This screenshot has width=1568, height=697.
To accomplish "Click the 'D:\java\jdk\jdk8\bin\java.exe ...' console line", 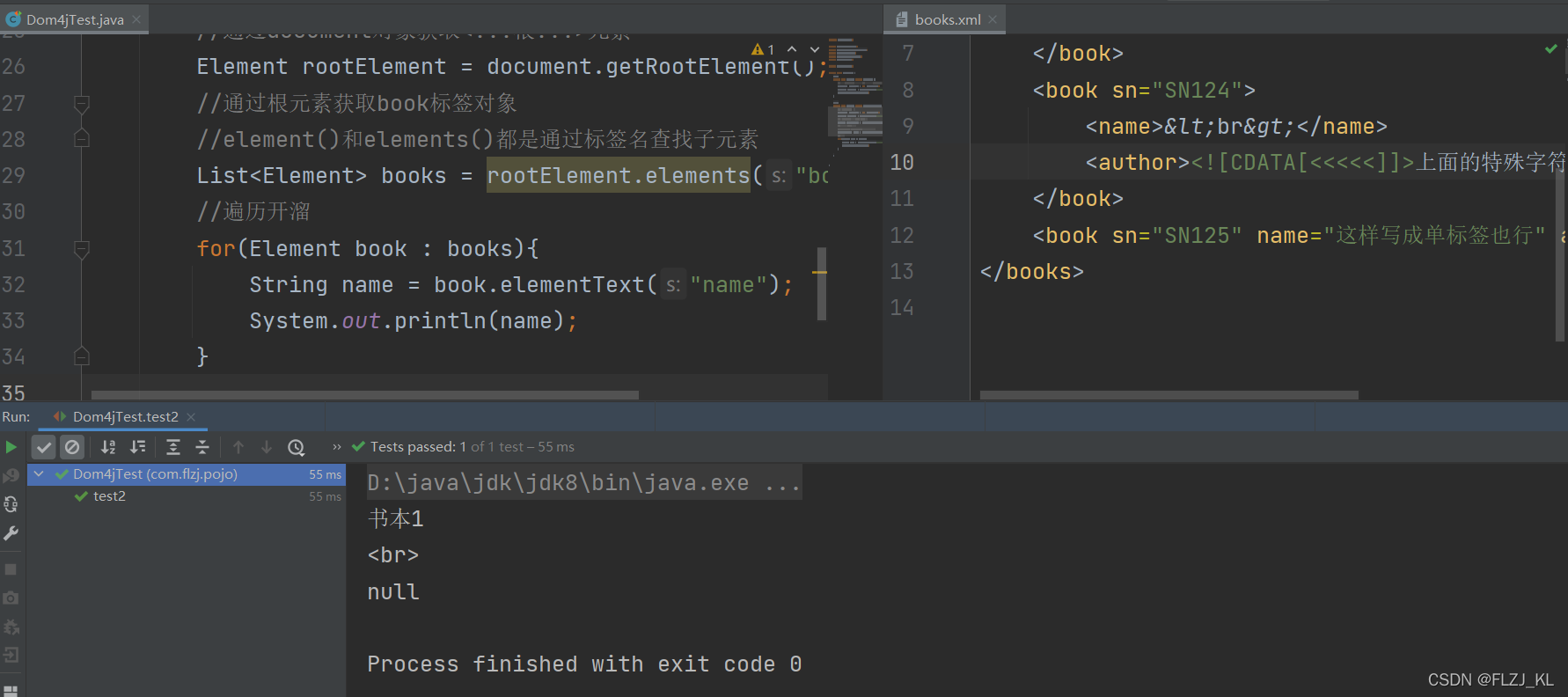I will 584,482.
